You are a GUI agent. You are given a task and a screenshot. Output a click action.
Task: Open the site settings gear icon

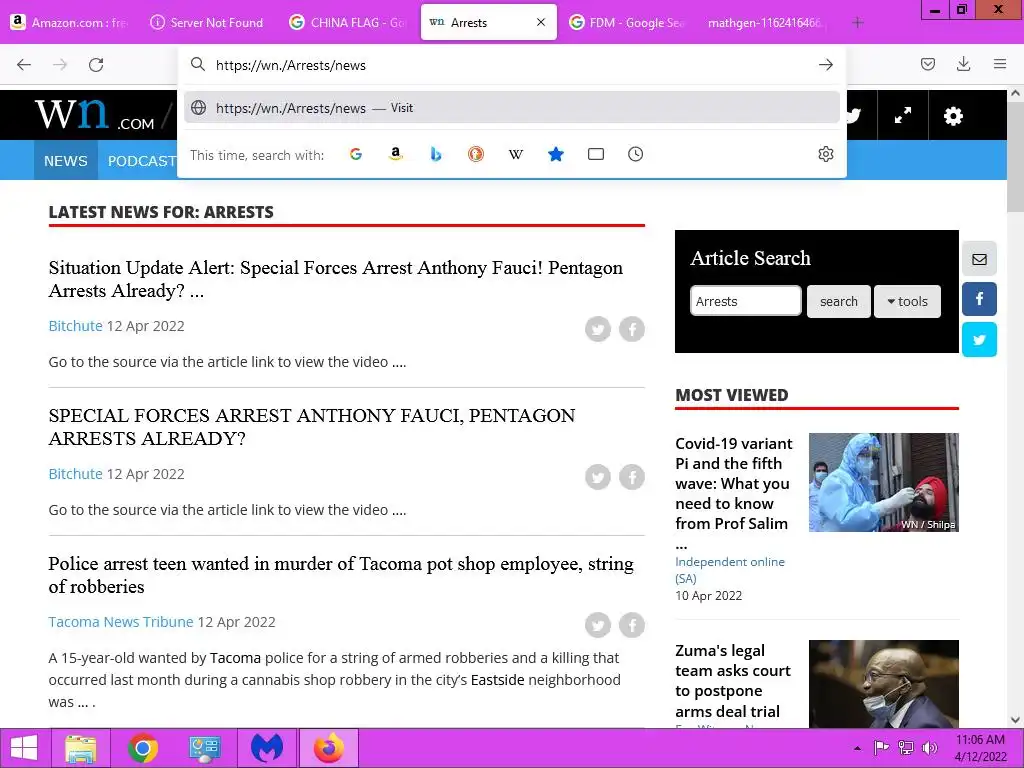coord(953,116)
